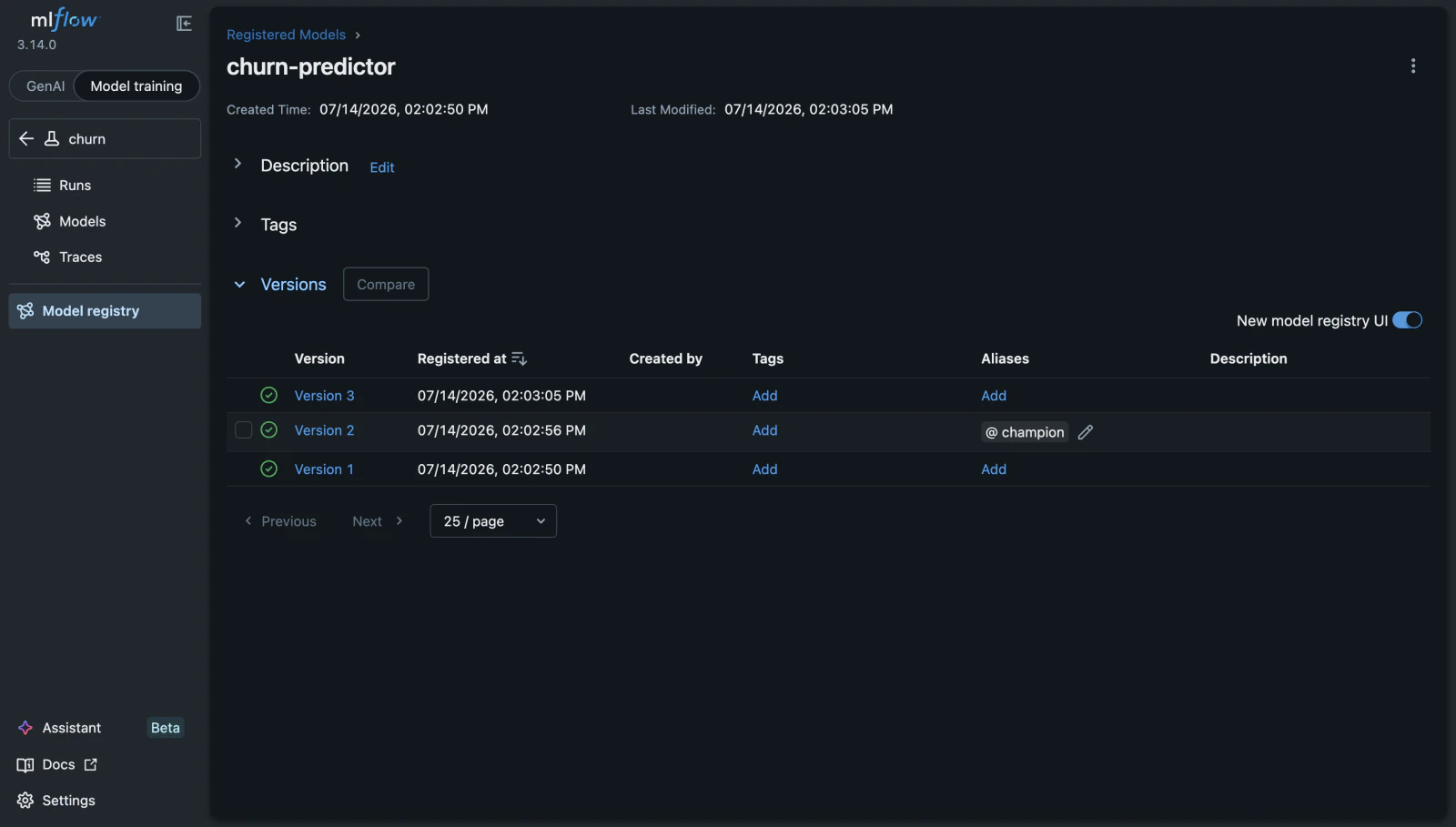The image size is (1456, 827).
Task: Click the Docs book icon
Action: [x=25, y=765]
